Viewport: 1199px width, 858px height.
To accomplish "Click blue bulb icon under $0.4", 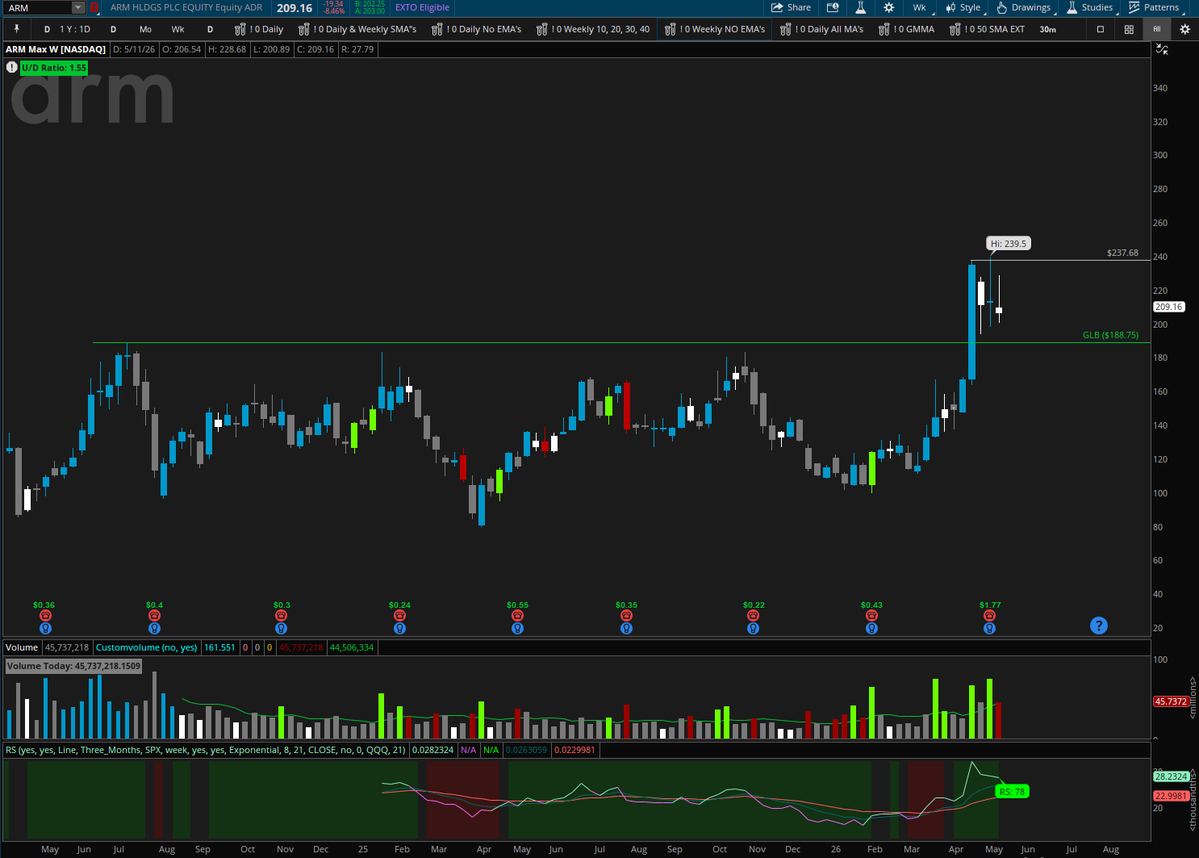I will (x=154, y=629).
